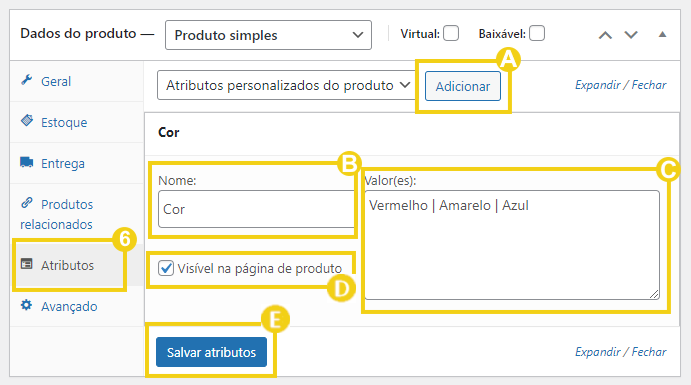Image resolution: width=691 pixels, height=385 pixels.
Task: Open Atributos personalizados do produto dropdown
Action: click(286, 85)
